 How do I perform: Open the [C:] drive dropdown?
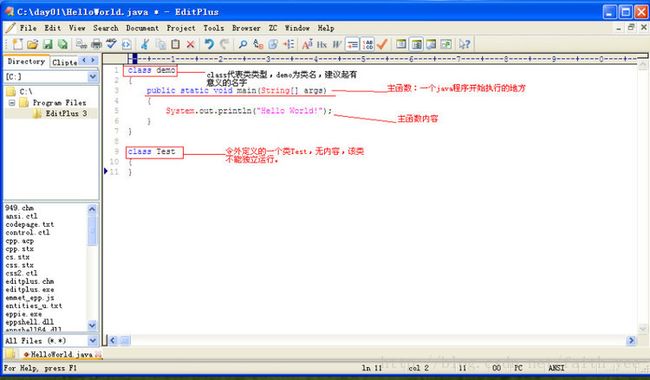click(93, 77)
